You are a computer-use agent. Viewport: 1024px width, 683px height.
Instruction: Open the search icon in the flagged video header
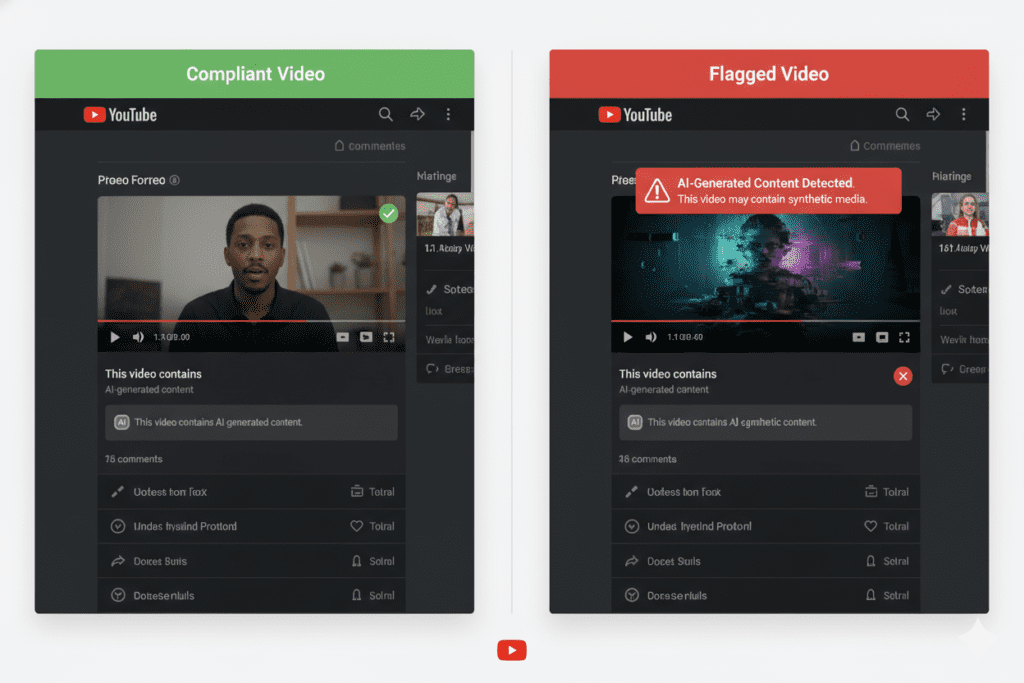[902, 114]
